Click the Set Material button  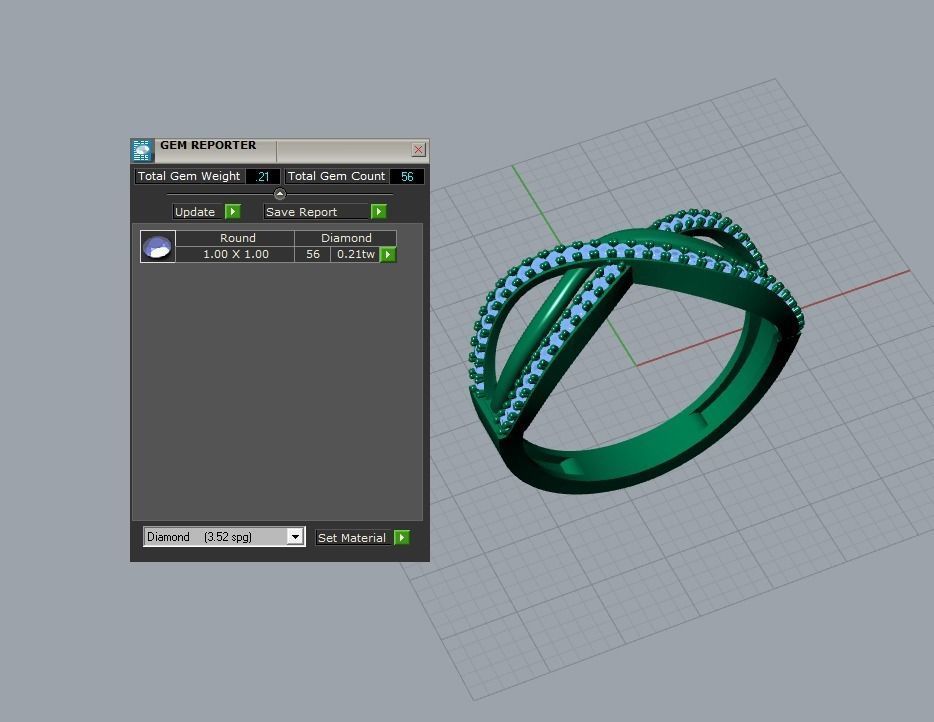coord(354,538)
